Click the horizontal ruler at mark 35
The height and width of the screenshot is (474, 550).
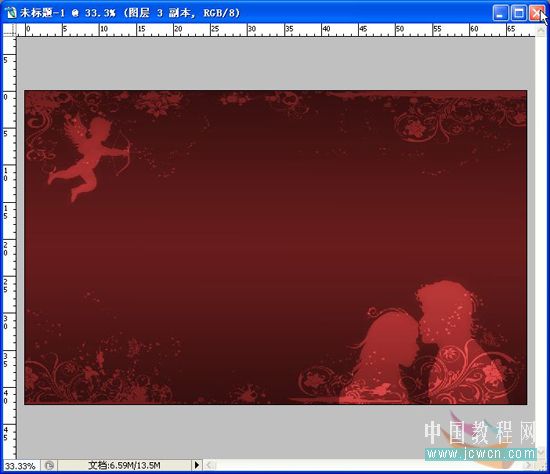click(x=285, y=30)
